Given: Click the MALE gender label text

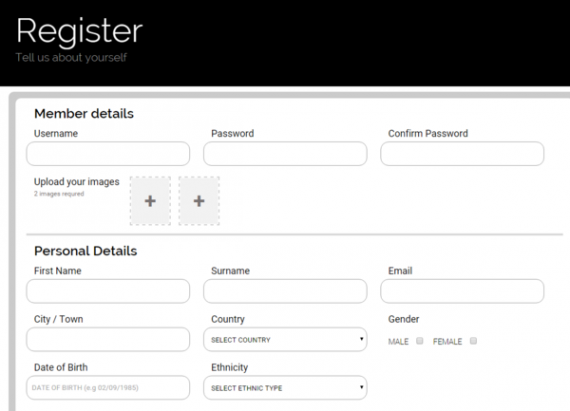Looking at the screenshot, I should (398, 342).
